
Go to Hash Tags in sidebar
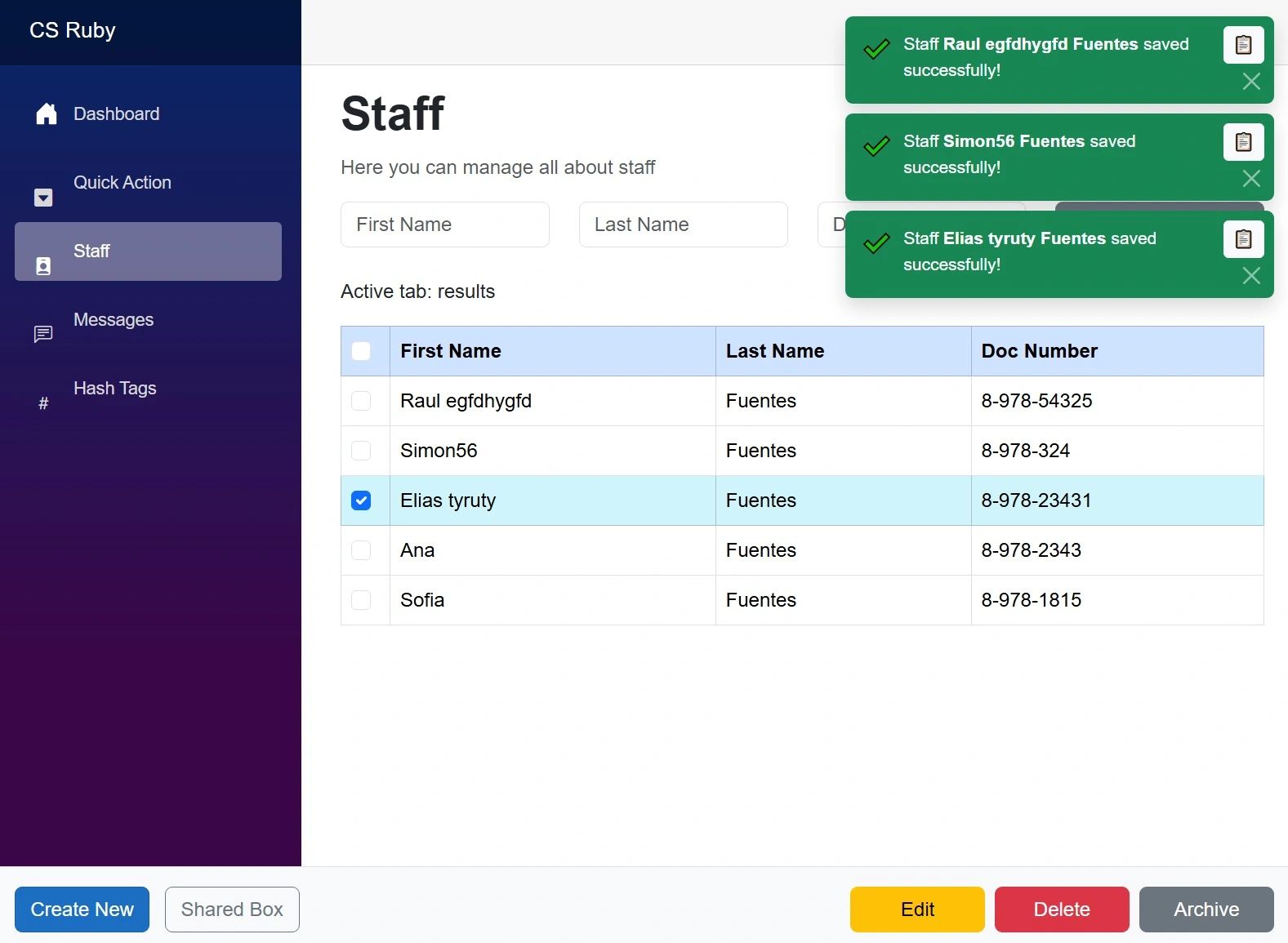114,389
